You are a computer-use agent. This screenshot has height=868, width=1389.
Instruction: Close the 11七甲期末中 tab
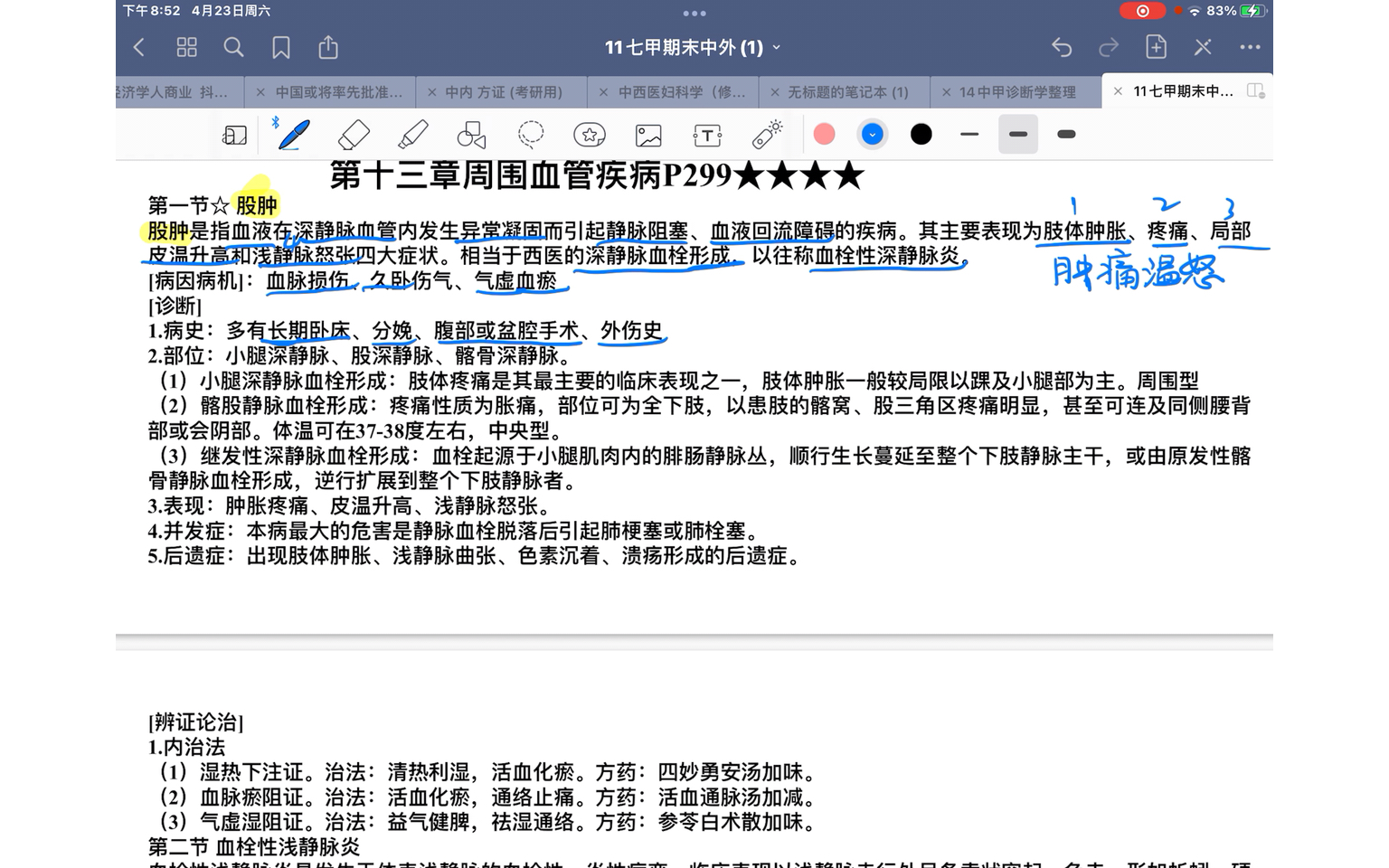[1118, 91]
